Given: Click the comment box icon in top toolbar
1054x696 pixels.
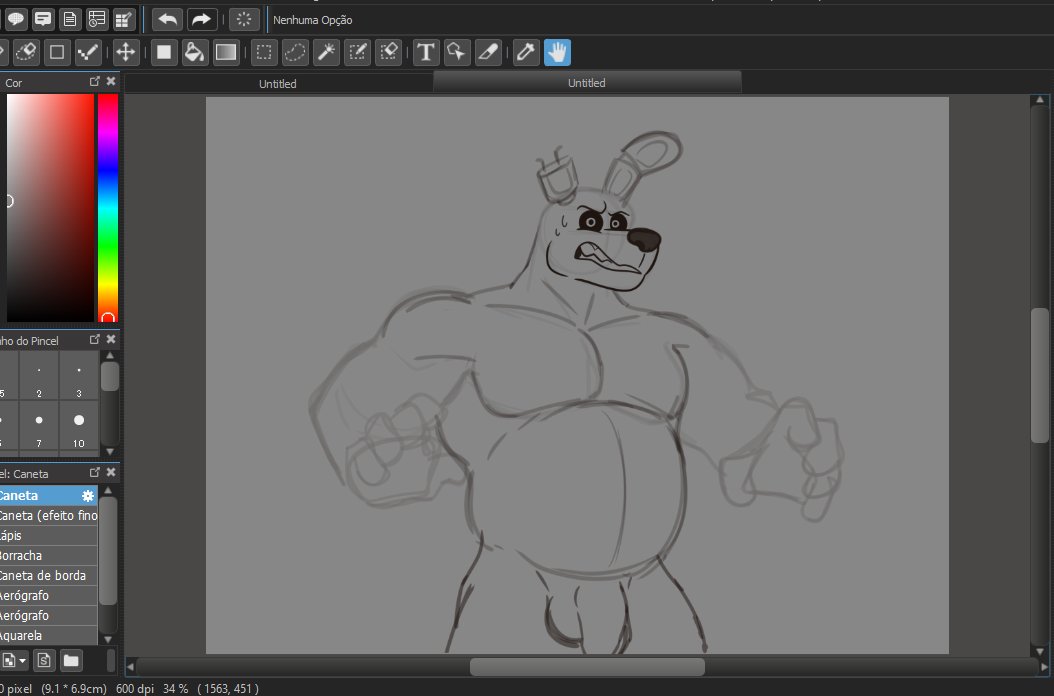Looking at the screenshot, I should (43, 20).
